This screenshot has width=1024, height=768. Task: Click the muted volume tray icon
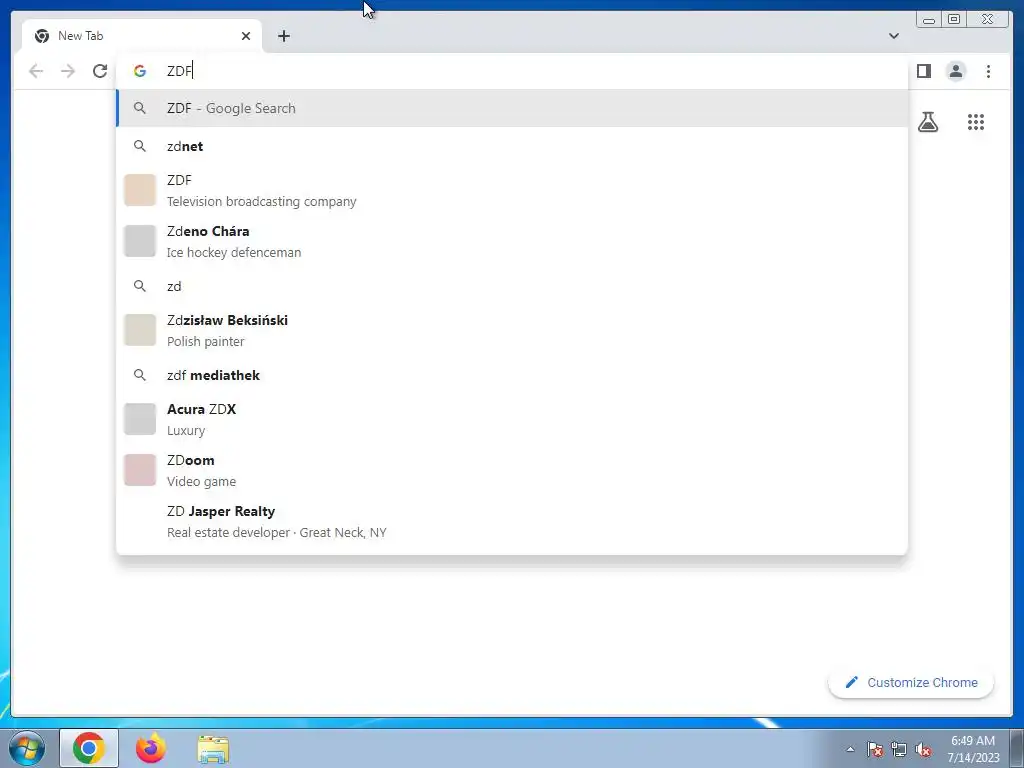(x=923, y=749)
